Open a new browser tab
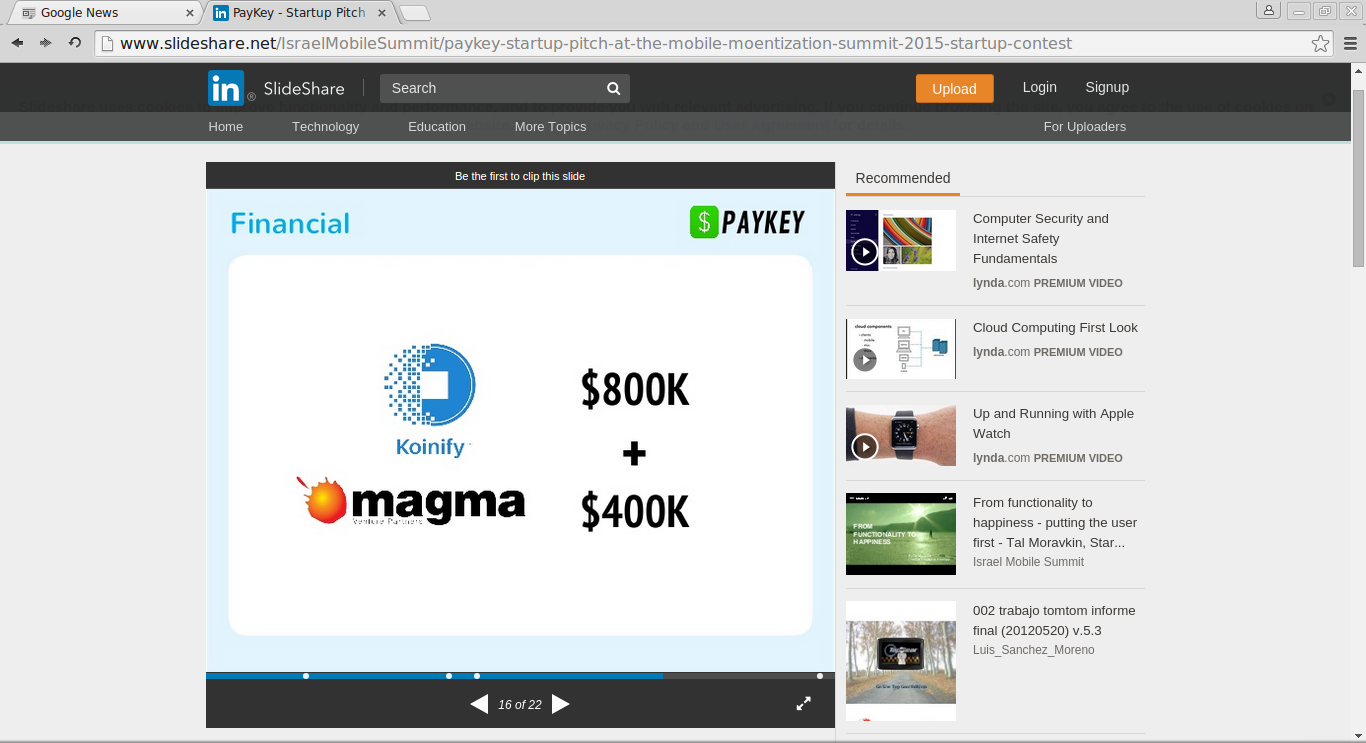 tap(415, 13)
